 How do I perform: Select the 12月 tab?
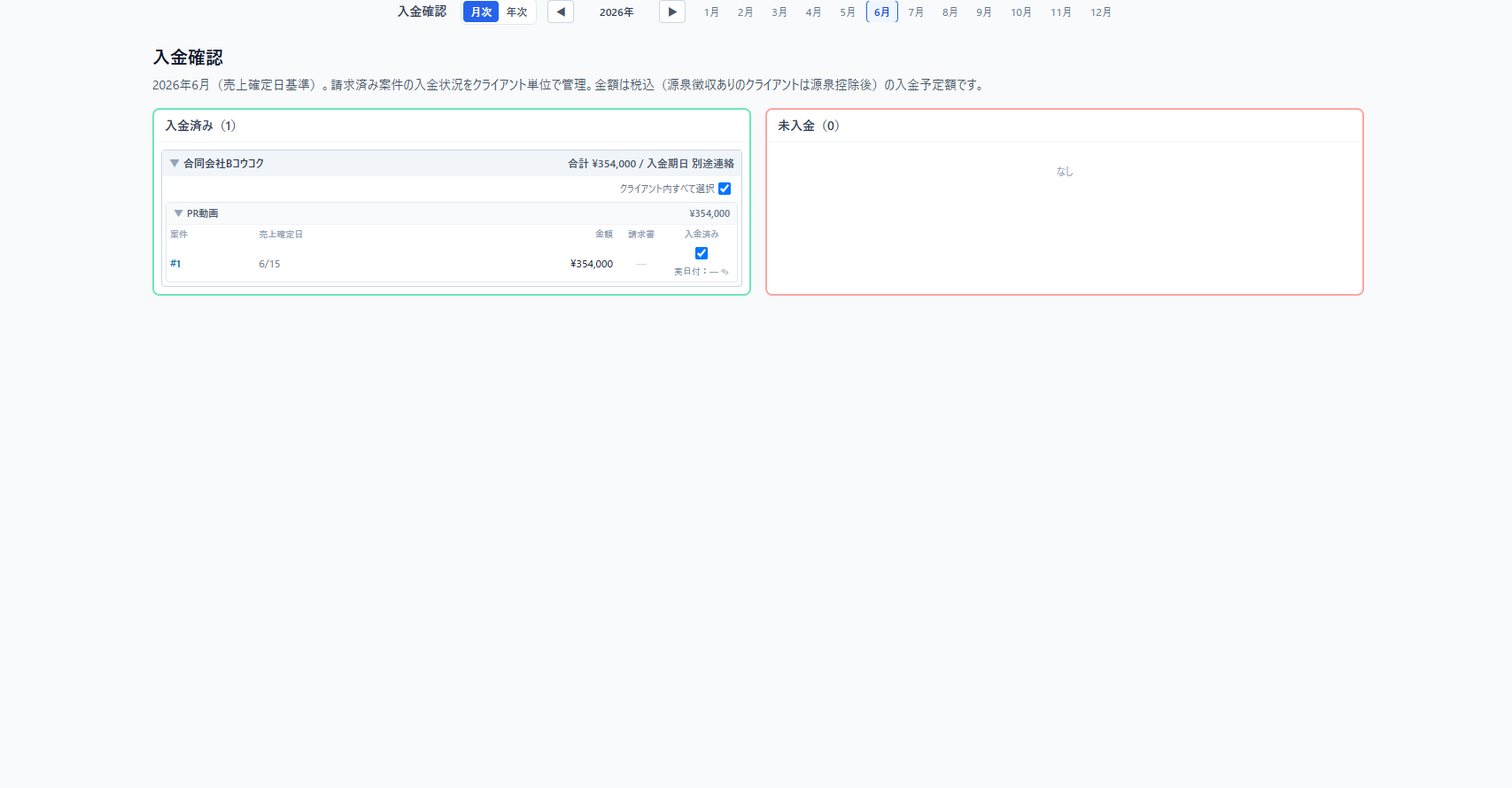(1101, 12)
